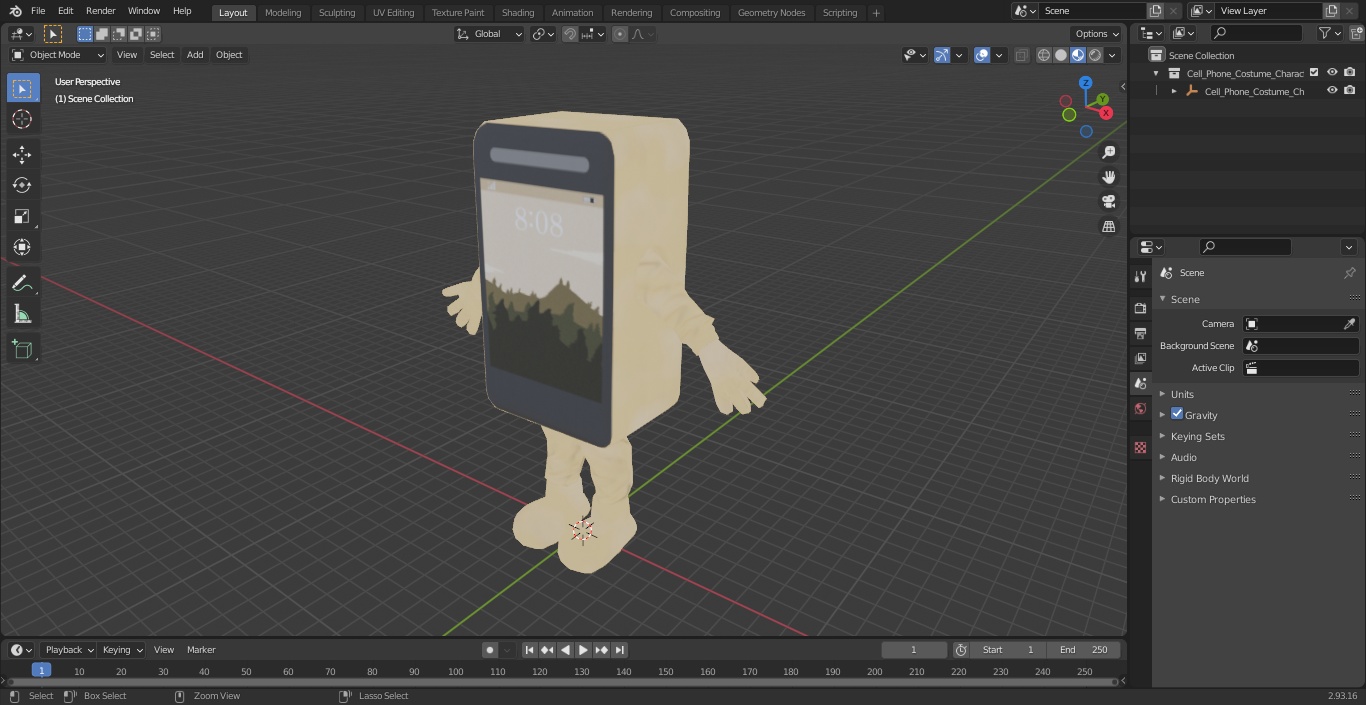Image resolution: width=1366 pixels, height=705 pixels.
Task: Toggle snapping magnet icon
Action: pyautogui.click(x=570, y=34)
